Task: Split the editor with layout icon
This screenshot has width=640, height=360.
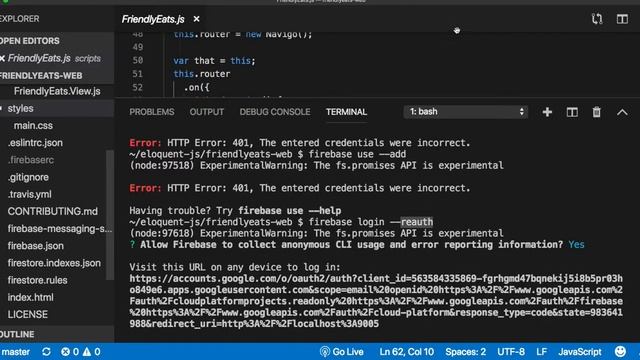Action: [x=622, y=19]
